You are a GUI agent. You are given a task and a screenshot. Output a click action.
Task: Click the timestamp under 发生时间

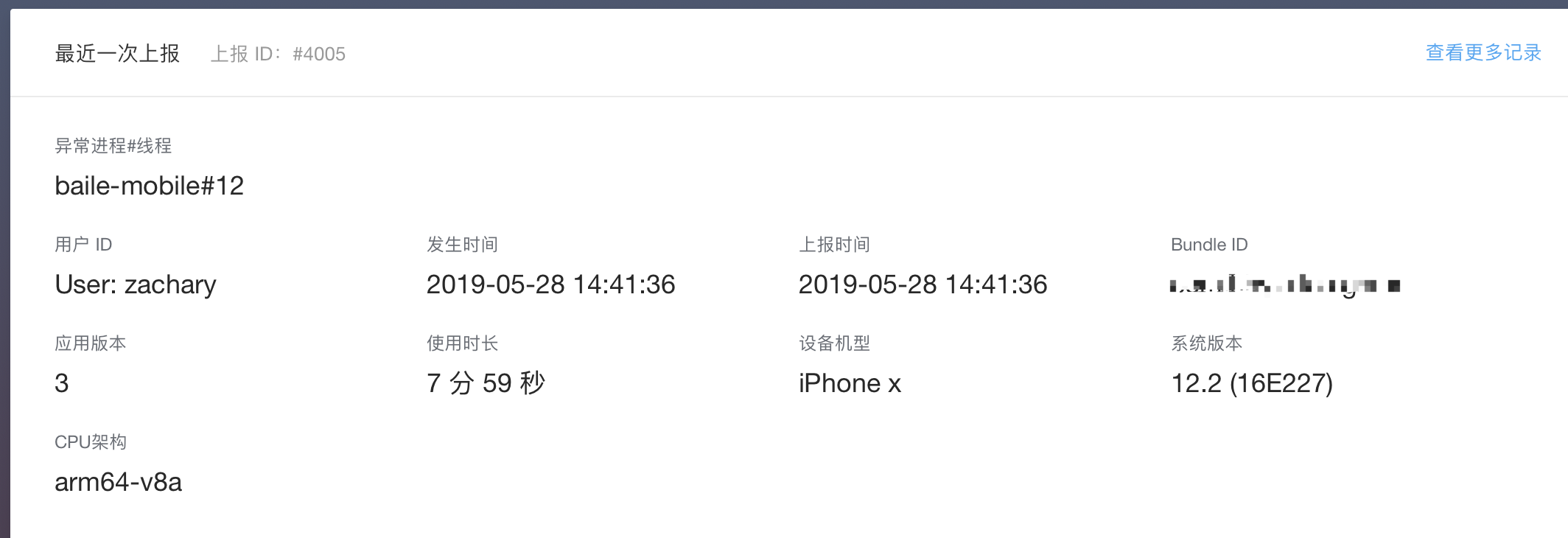[550, 284]
